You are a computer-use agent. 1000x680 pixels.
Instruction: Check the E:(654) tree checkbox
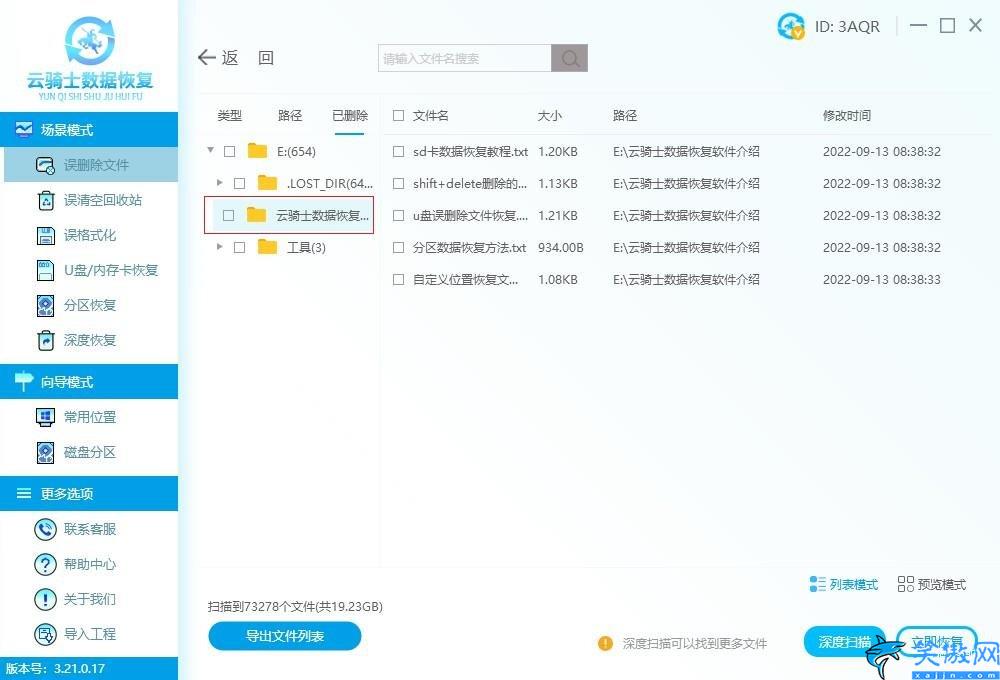[x=230, y=151]
